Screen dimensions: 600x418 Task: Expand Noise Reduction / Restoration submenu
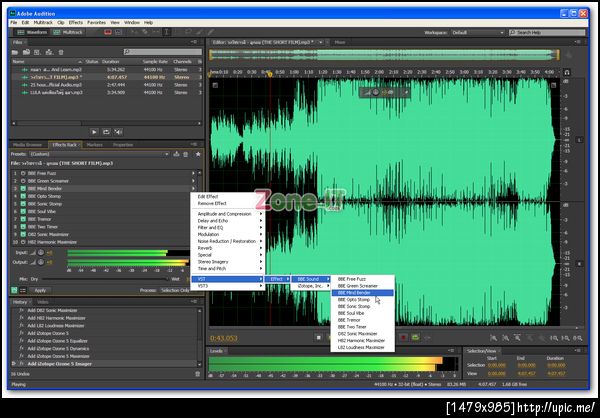[x=227, y=241]
